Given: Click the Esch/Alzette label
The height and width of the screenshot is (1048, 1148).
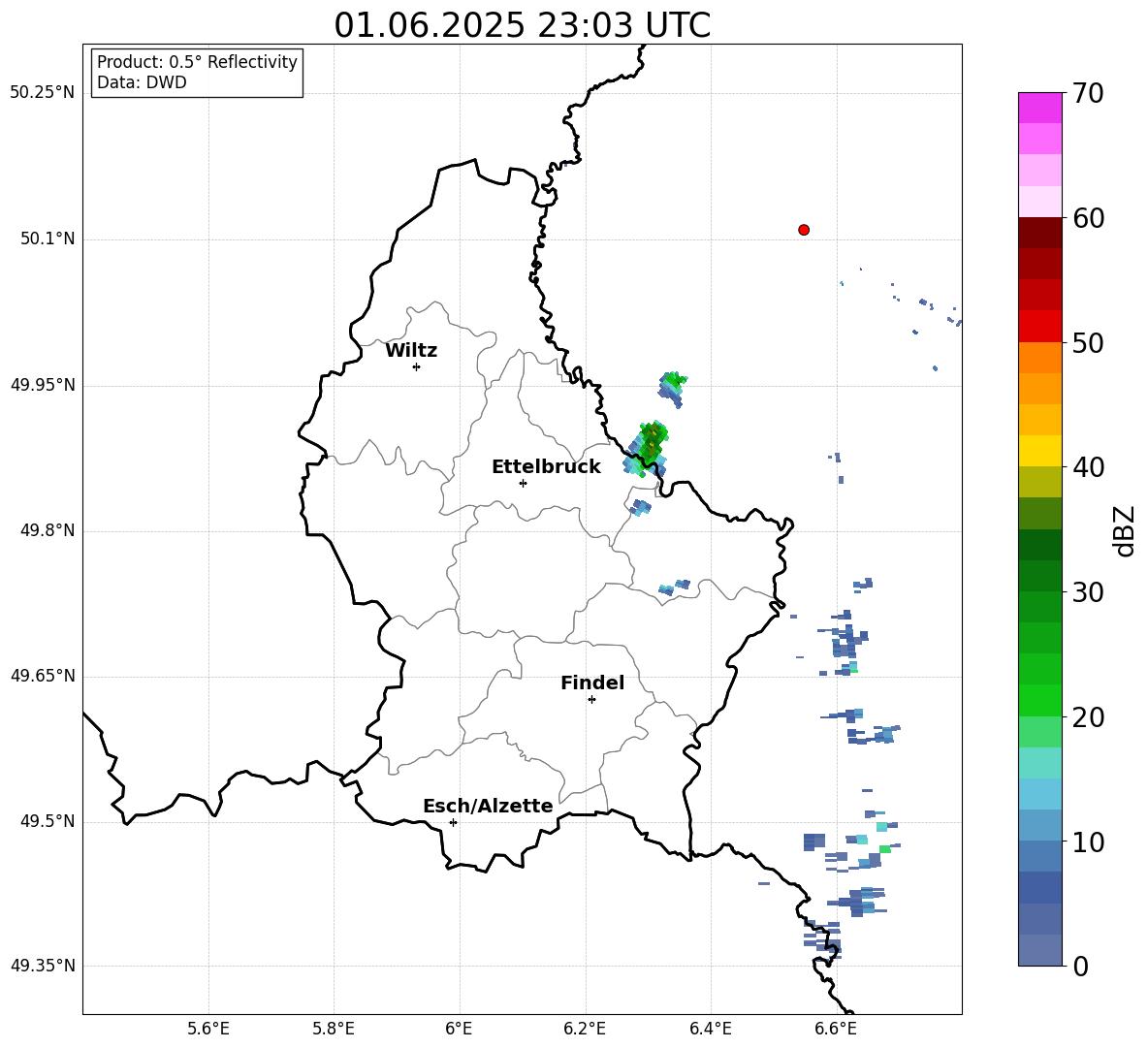Looking at the screenshot, I should (x=488, y=806).
